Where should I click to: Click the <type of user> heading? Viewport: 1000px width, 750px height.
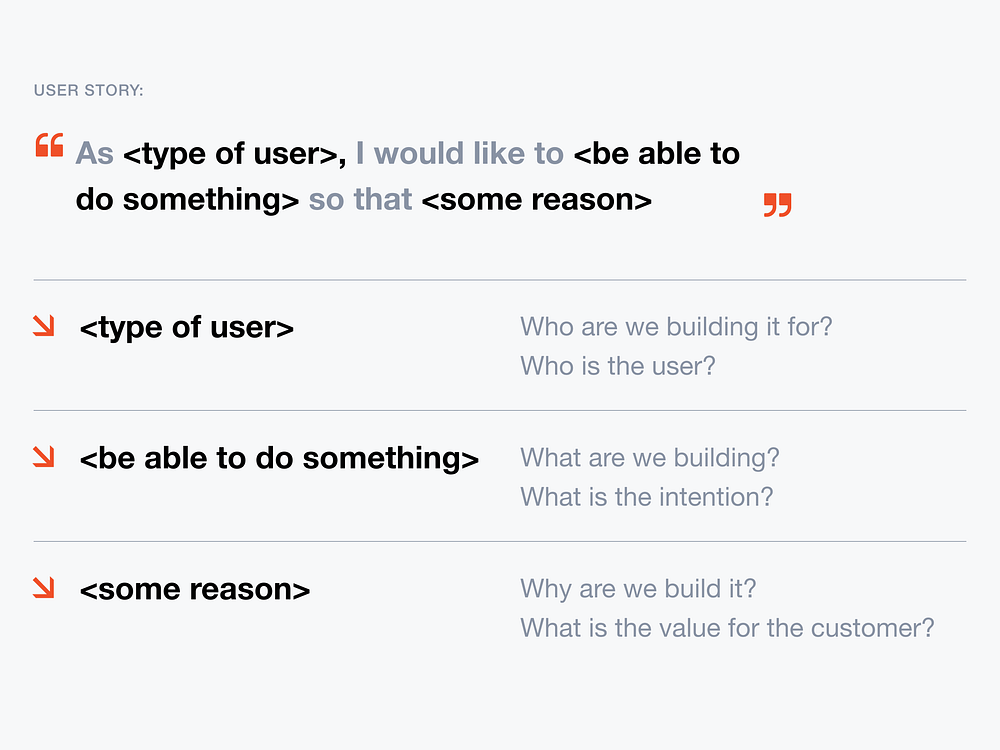(x=187, y=328)
